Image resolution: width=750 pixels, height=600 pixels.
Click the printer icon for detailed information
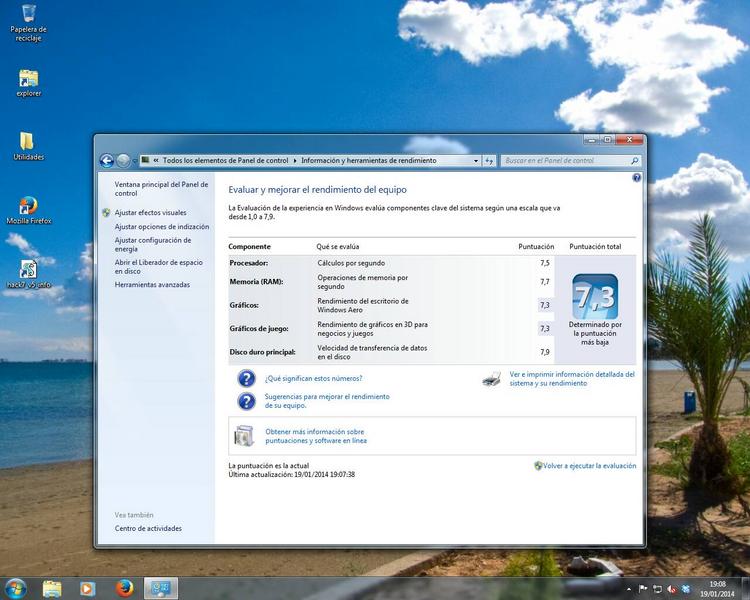(x=492, y=379)
